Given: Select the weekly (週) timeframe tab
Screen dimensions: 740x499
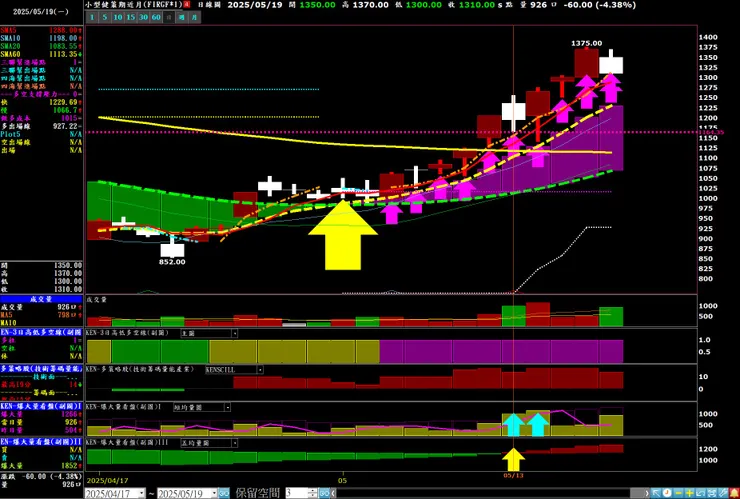Looking at the screenshot, I should click(x=182, y=17).
